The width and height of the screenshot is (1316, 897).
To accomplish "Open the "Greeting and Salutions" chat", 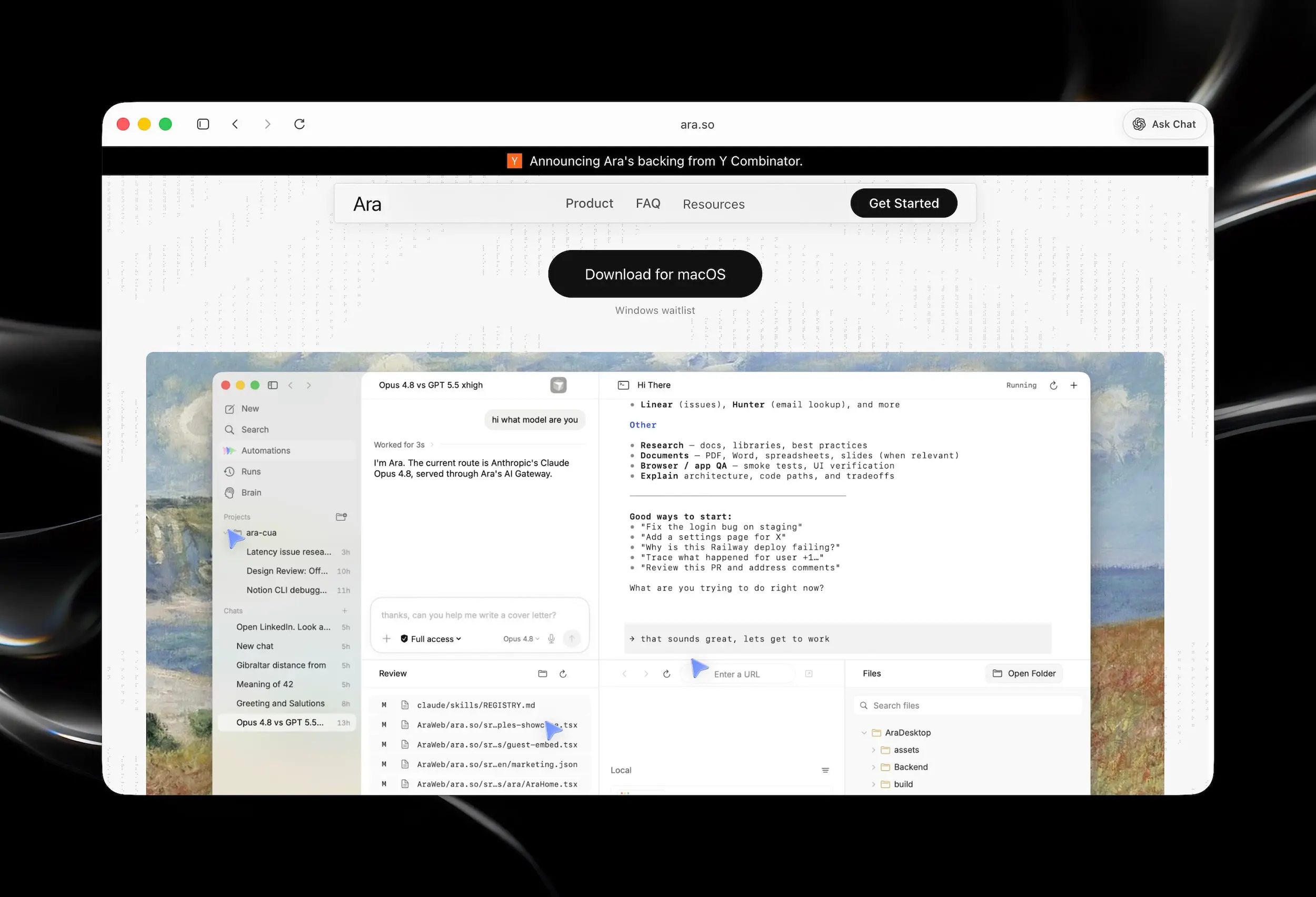I will click(x=287, y=703).
